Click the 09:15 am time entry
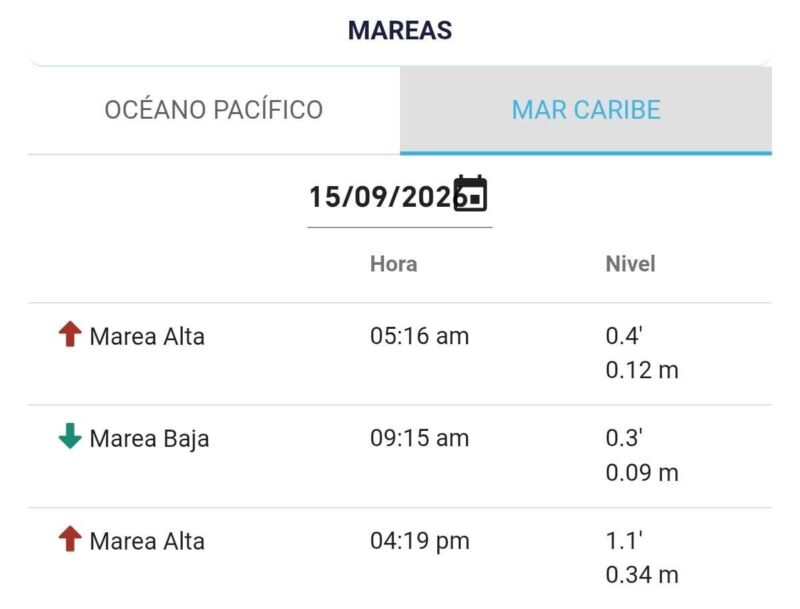The width and height of the screenshot is (800, 609). click(419, 438)
